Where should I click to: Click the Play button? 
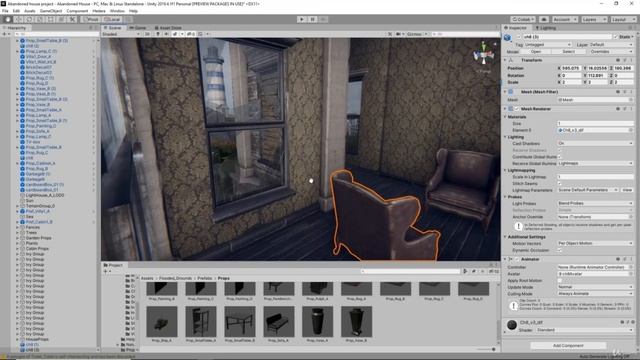pos(302,19)
